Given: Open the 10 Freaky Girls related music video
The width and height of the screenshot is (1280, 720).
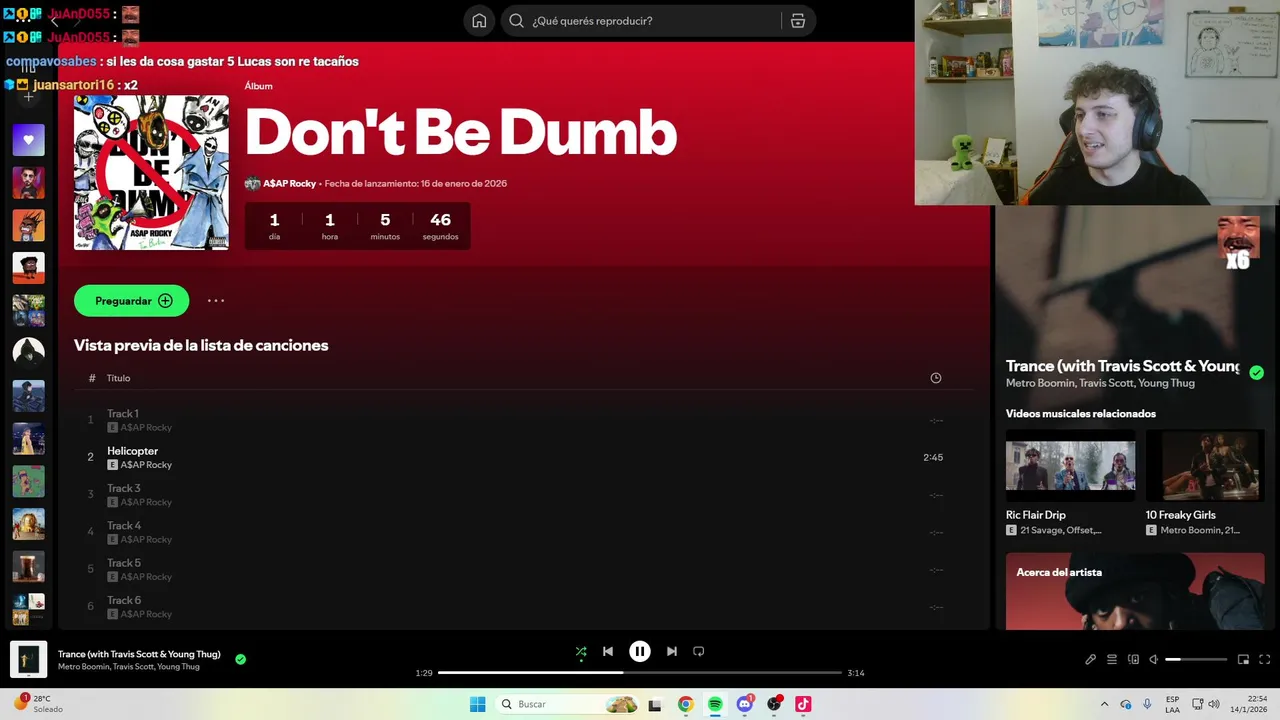Looking at the screenshot, I should tap(1205, 482).
